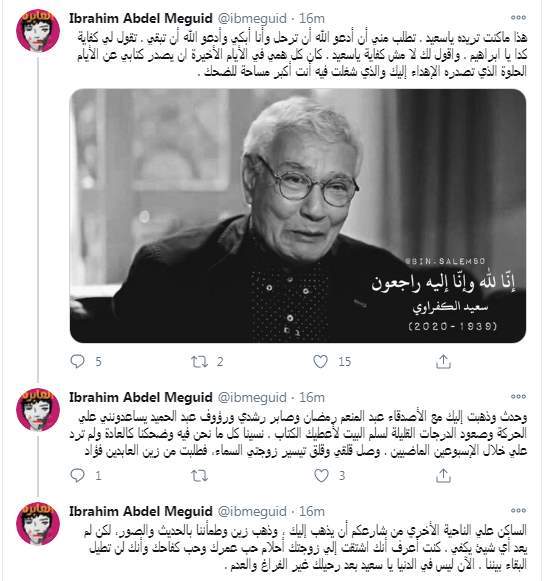Screen dimensions: 544x581
Task: Open the Ibrahim Abdel Meguid name on the first tweet
Action: click(x=141, y=18)
